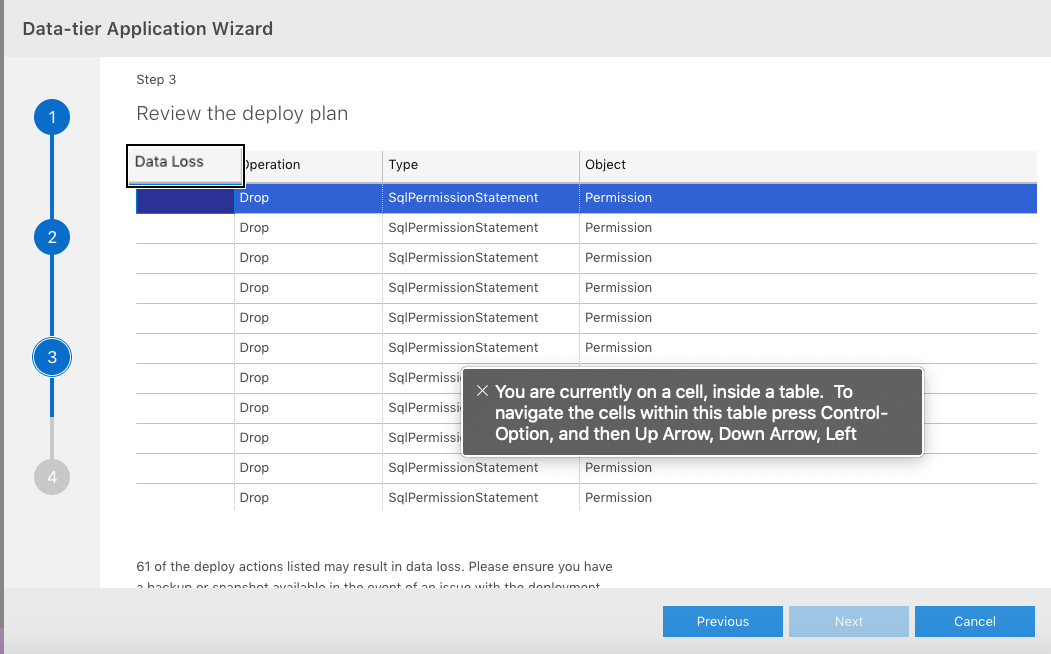
Task: Jump to step 4 in the progress rail
Action: 52,477
